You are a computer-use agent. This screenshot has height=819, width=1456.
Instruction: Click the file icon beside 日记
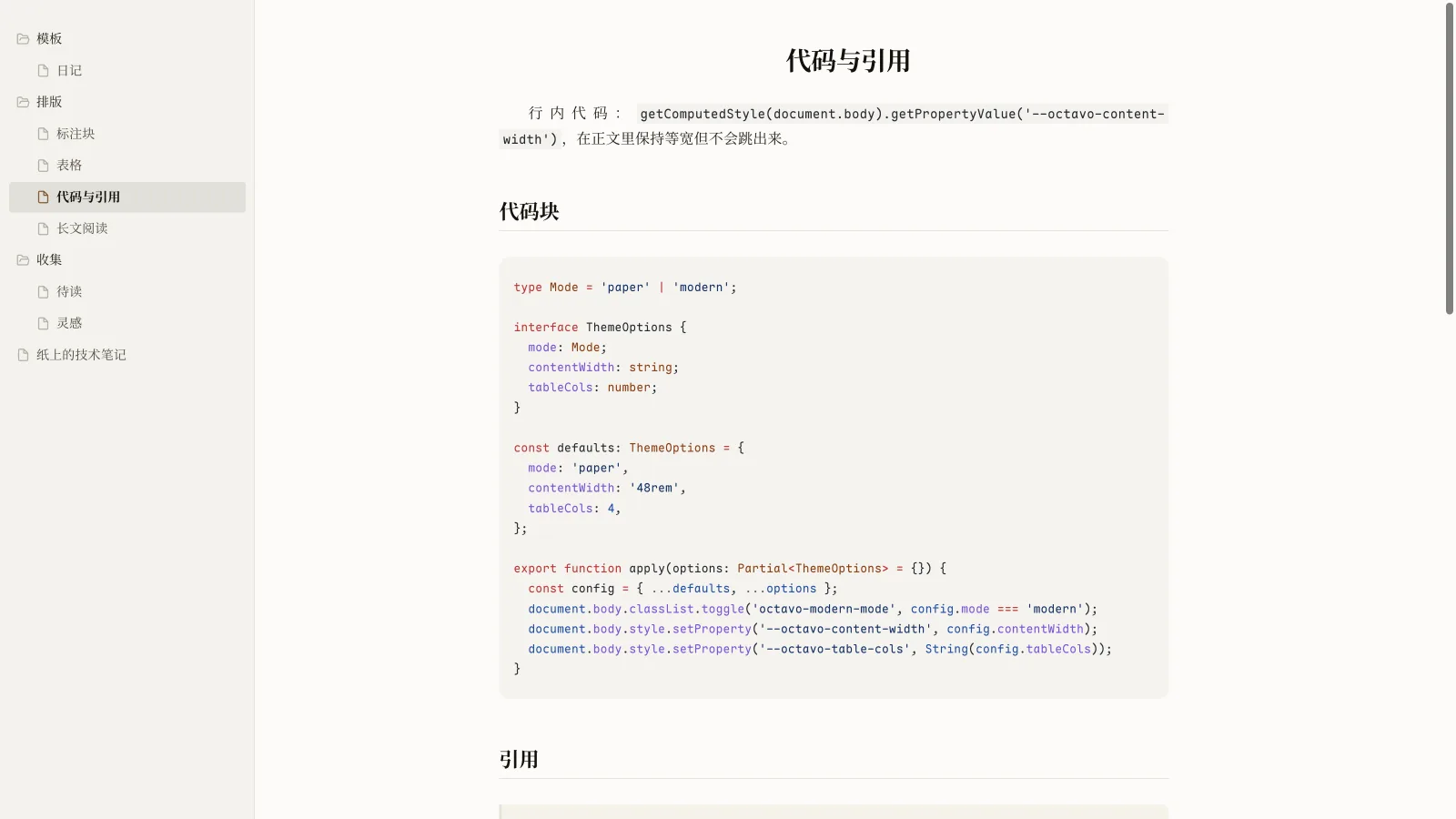(x=43, y=71)
